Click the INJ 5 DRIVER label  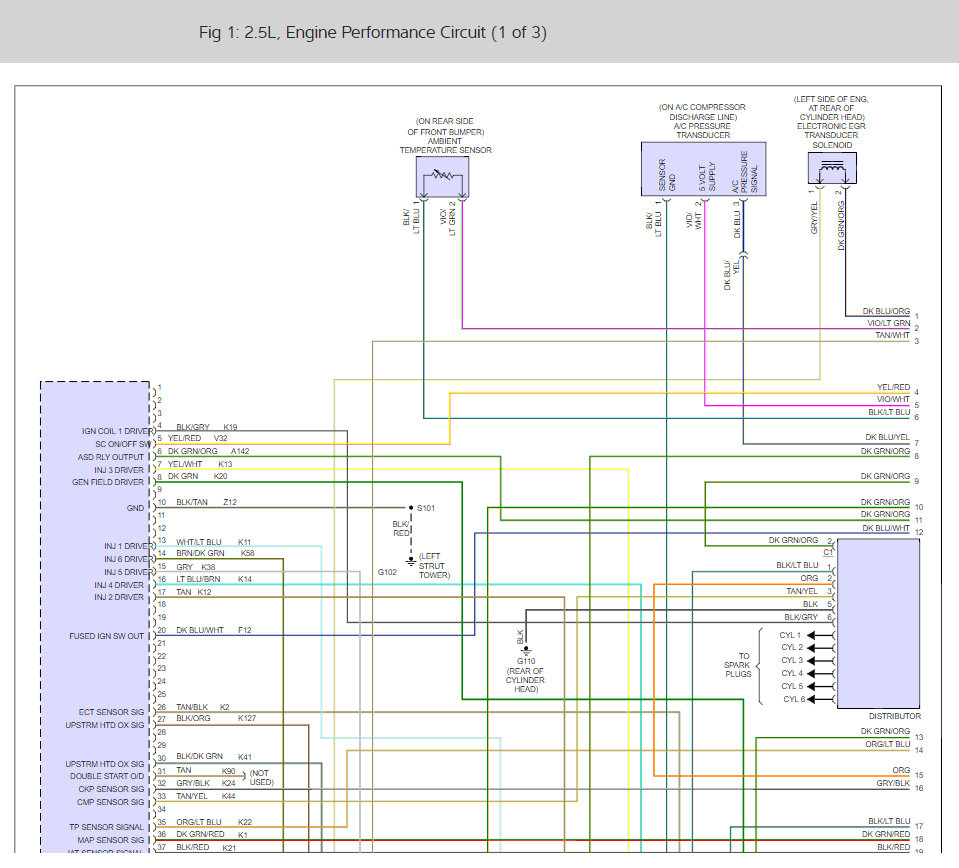pyautogui.click(x=127, y=572)
